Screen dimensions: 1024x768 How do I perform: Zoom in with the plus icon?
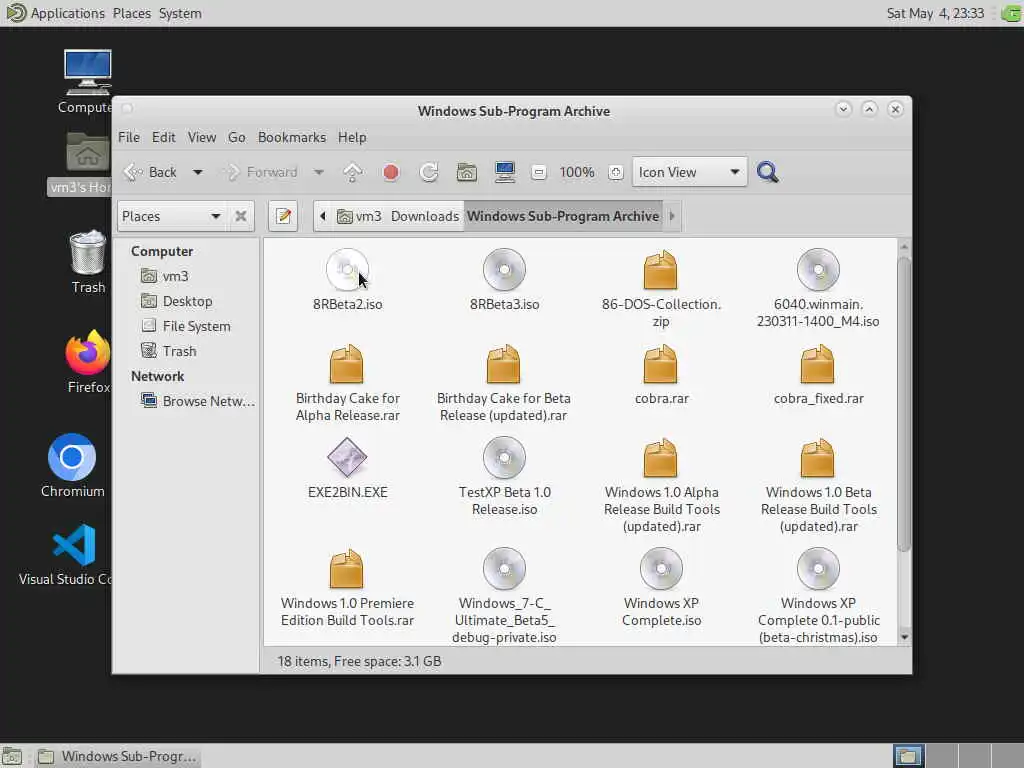pyautogui.click(x=615, y=172)
